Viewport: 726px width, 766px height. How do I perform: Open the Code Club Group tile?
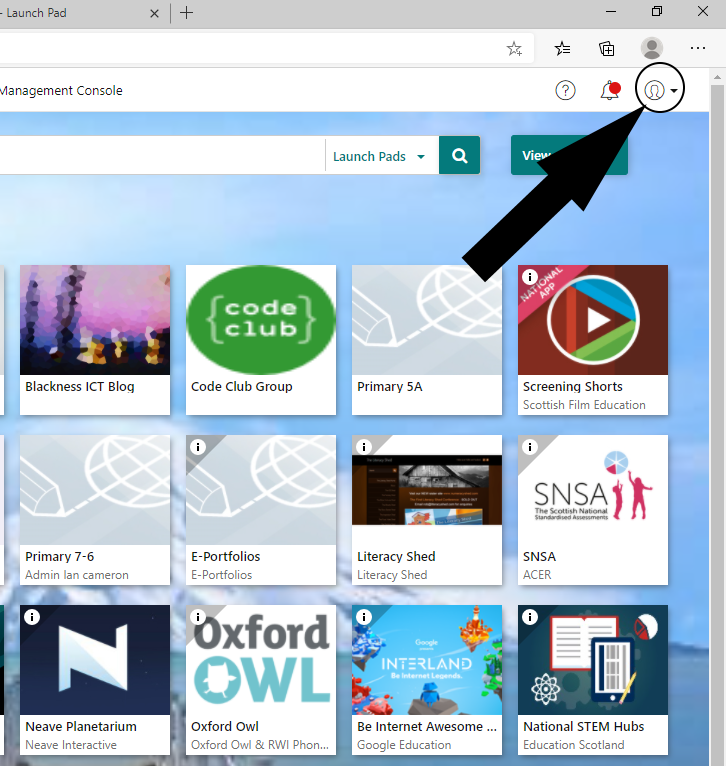coord(261,340)
